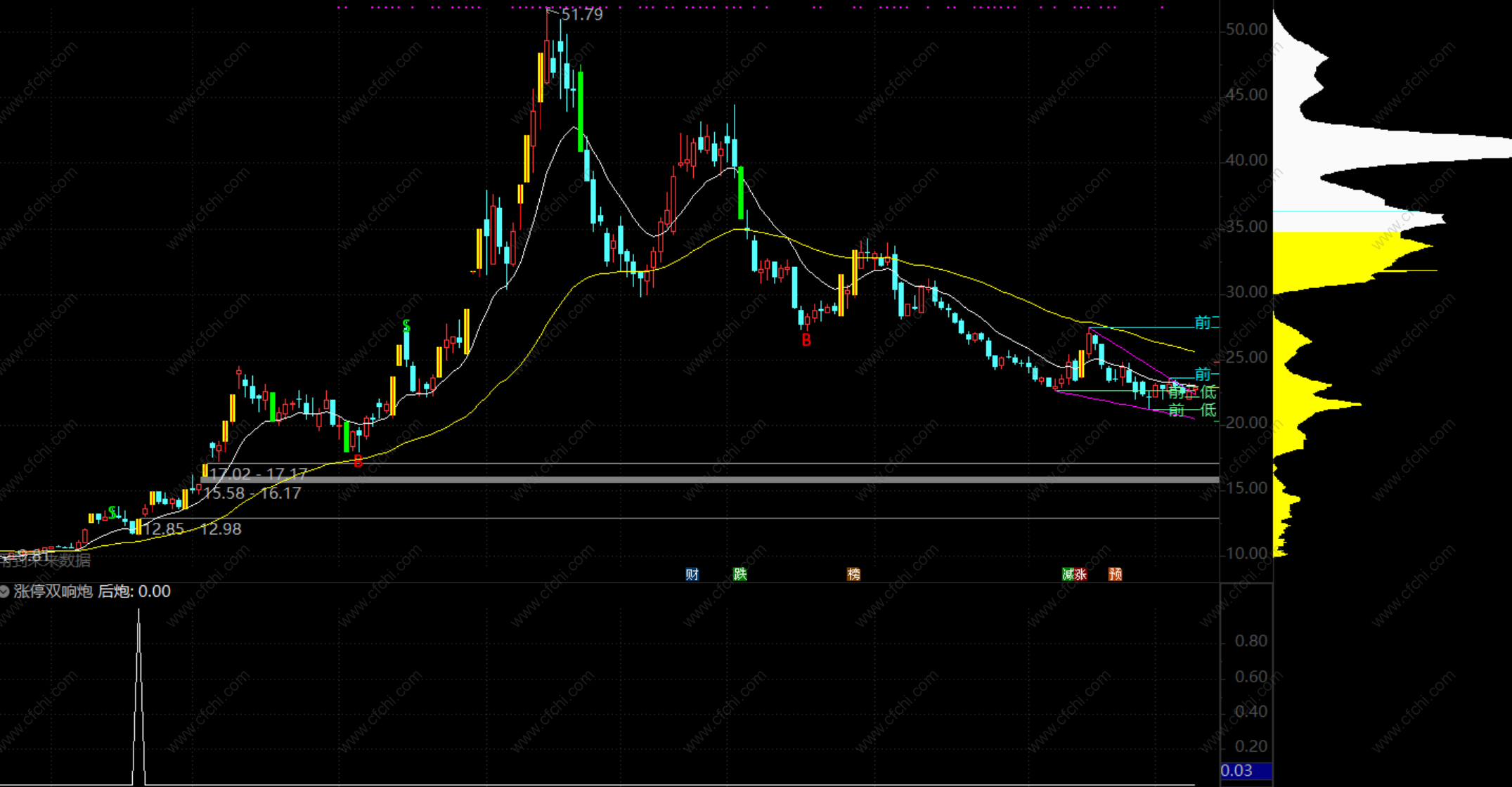Click the 涨停双响炮 indicator name label
1512x787 pixels.
click(x=53, y=592)
